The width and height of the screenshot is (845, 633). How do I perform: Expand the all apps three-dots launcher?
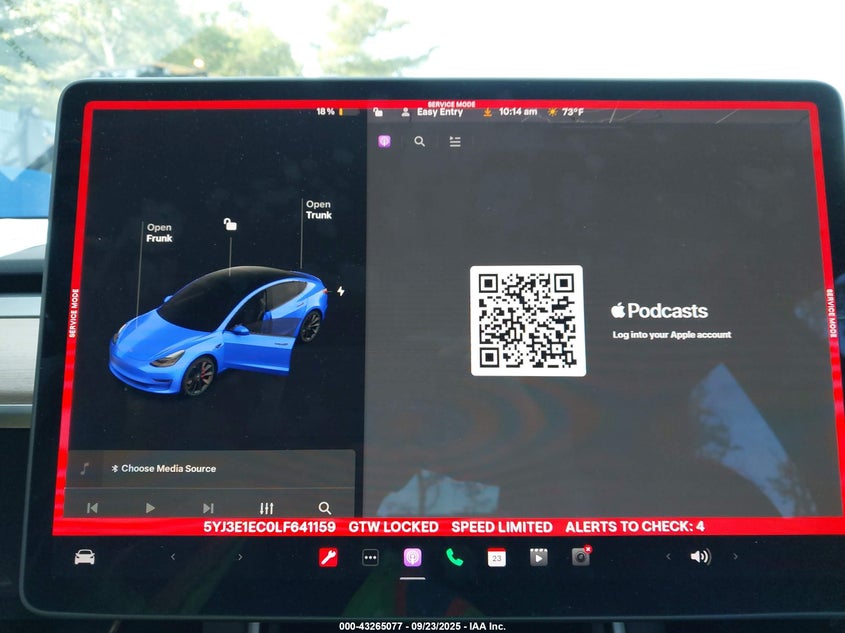point(370,557)
